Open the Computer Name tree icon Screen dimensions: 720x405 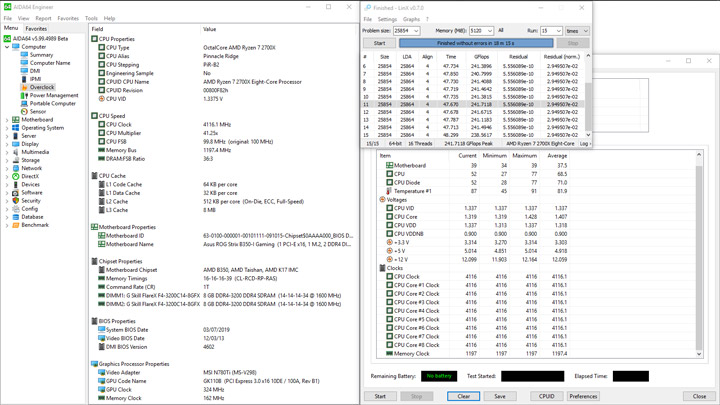24,63
